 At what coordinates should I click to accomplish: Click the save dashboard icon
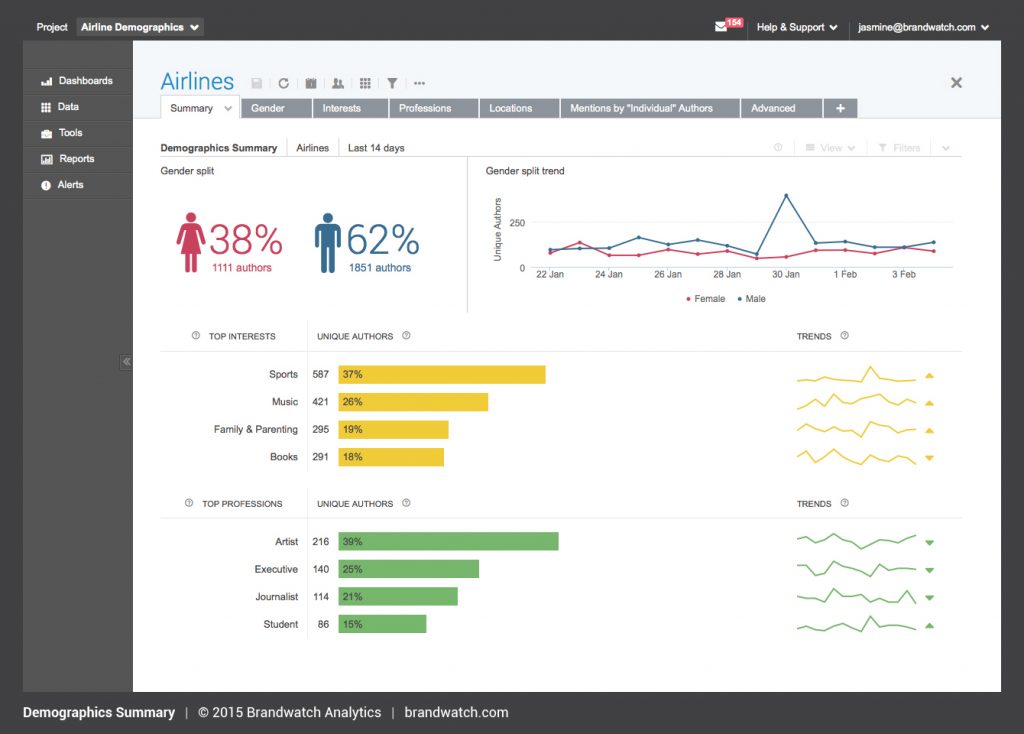(x=257, y=84)
